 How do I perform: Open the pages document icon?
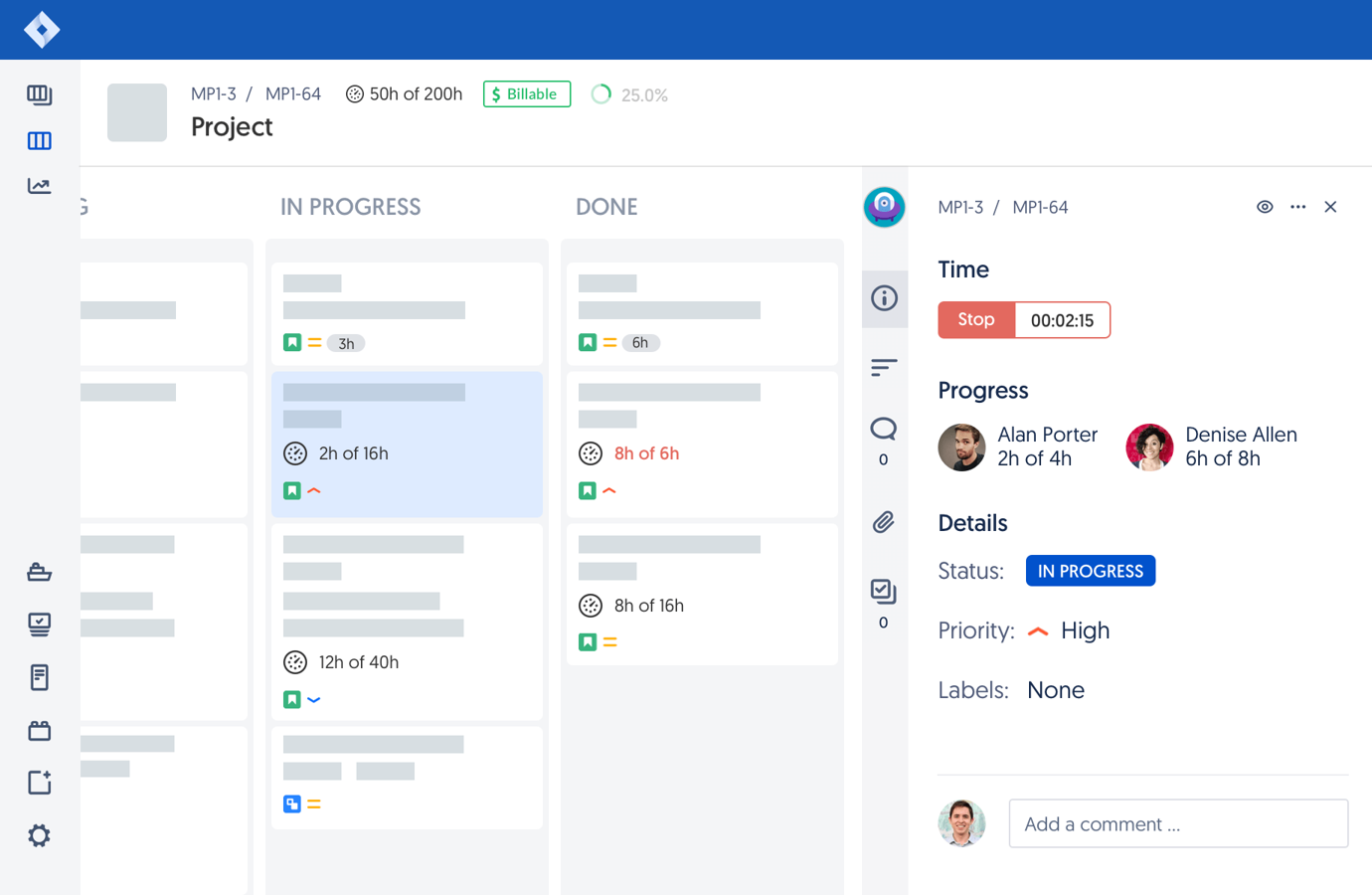40,677
